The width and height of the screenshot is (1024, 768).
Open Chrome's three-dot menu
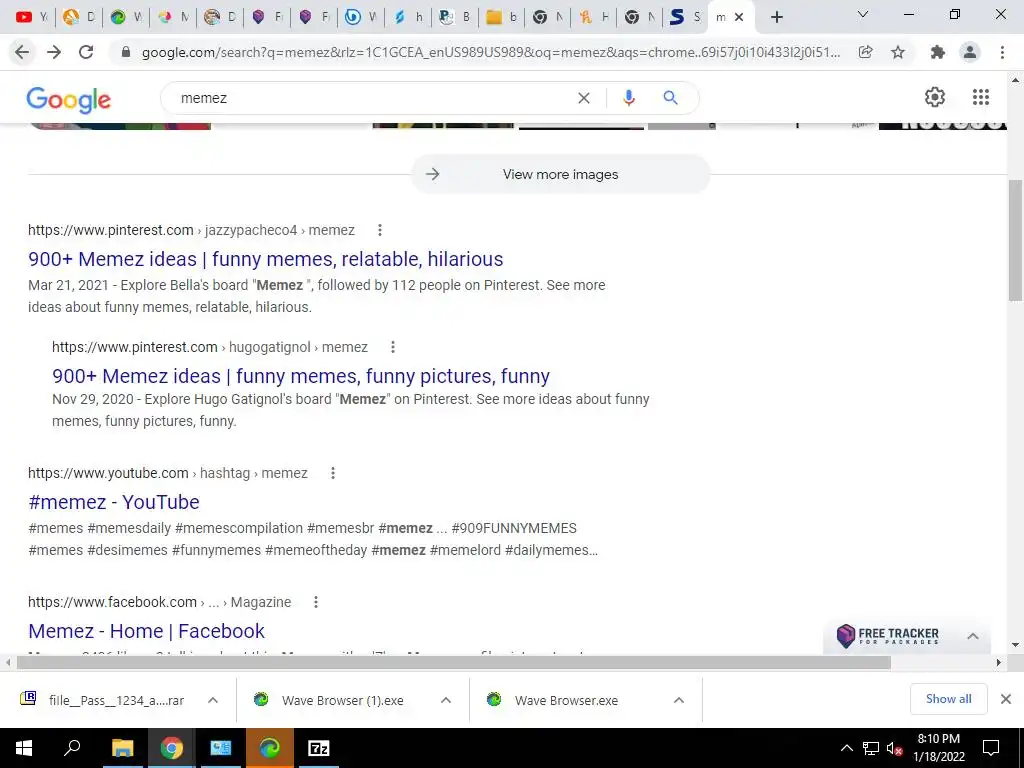(1002, 52)
